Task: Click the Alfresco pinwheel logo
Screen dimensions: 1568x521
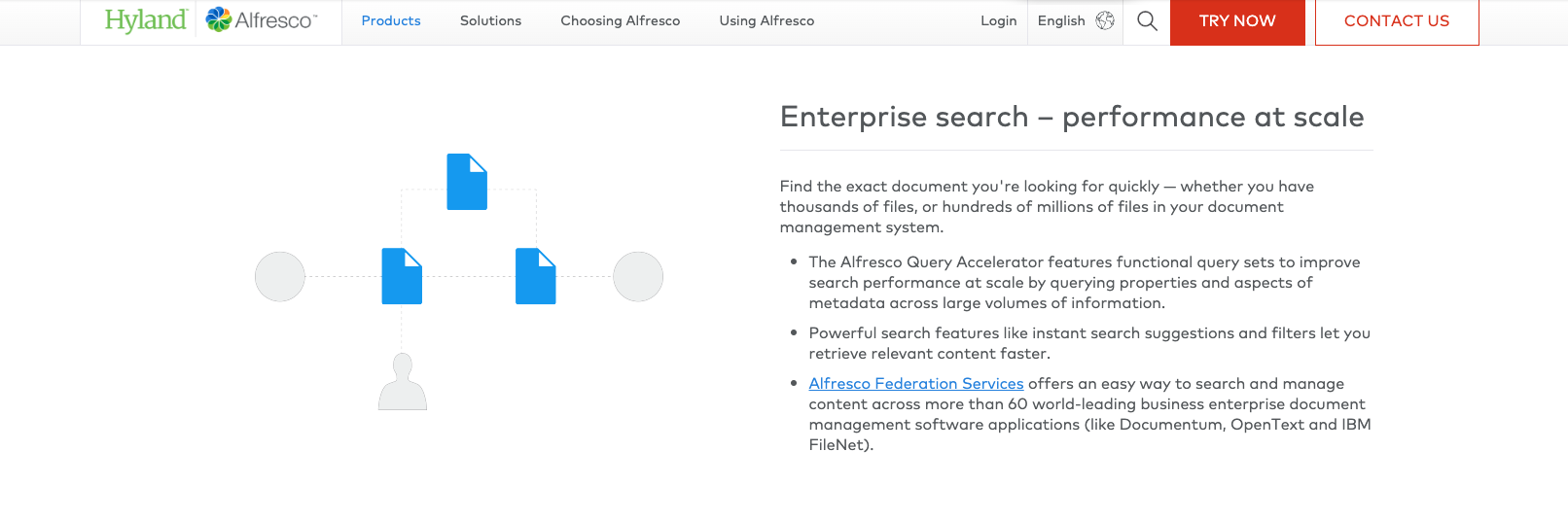Action: (219, 19)
